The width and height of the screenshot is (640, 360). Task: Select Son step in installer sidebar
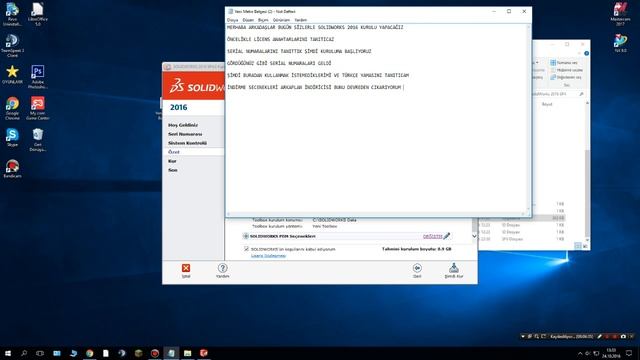pos(173,170)
